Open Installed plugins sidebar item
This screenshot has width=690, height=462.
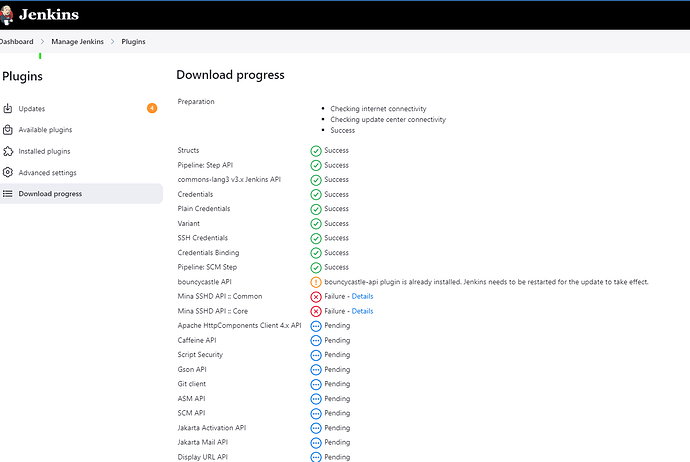click(81, 151)
